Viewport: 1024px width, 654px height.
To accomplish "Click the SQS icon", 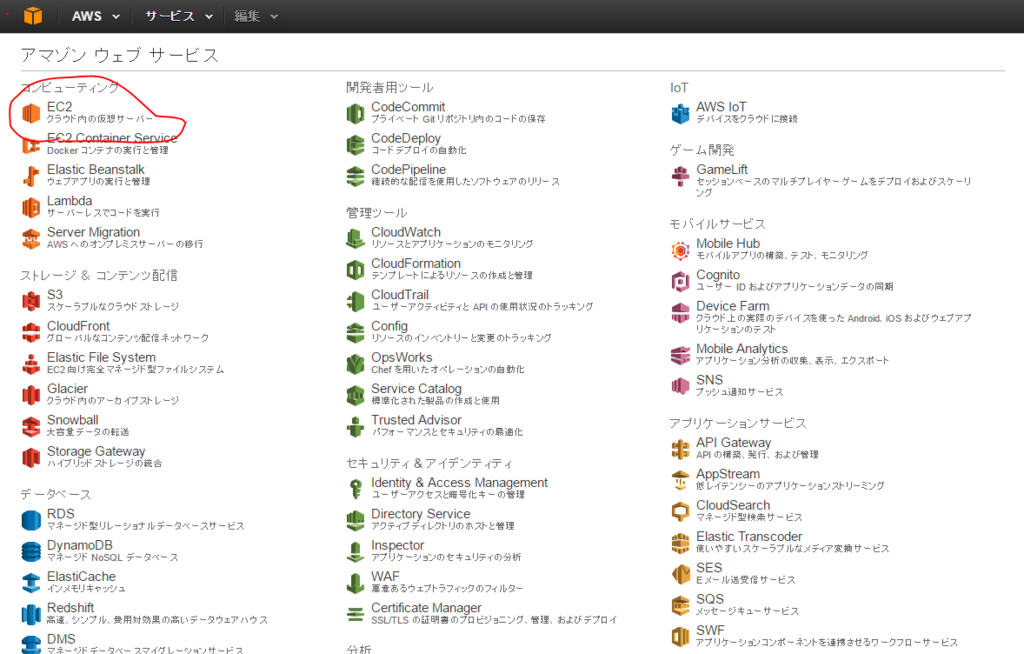I will tap(680, 606).
